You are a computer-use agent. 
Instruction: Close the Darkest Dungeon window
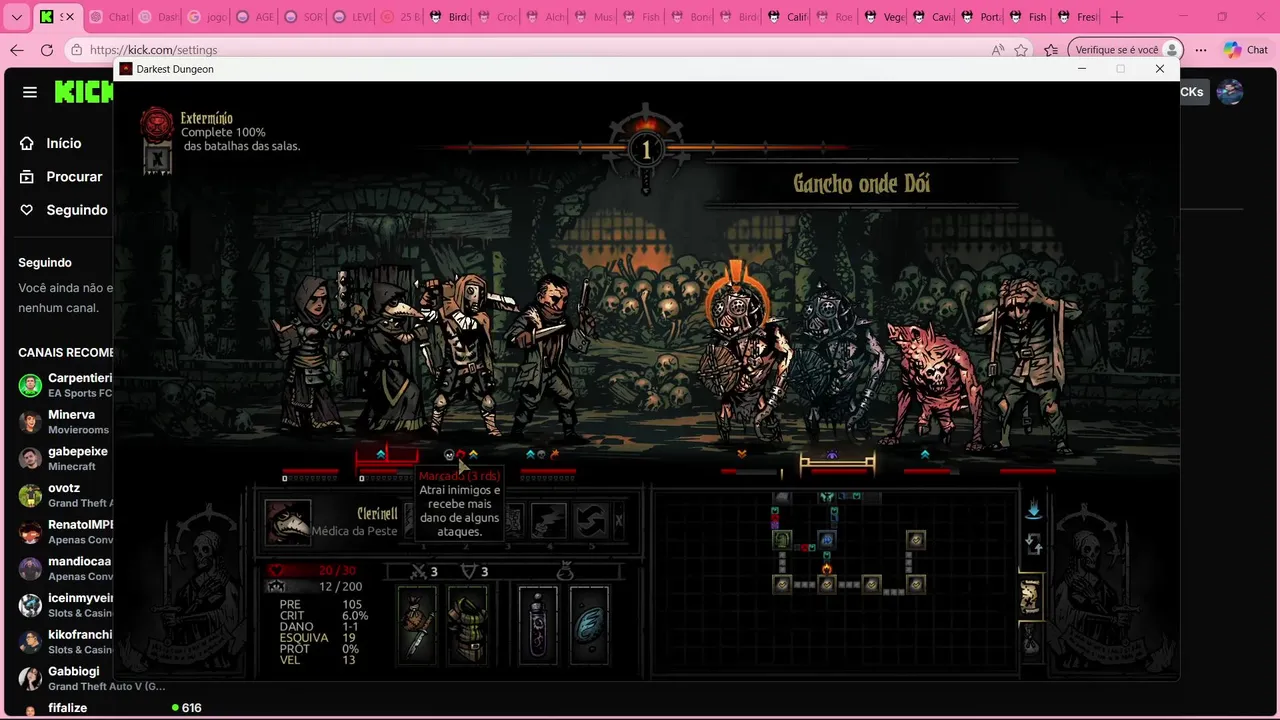(1159, 69)
